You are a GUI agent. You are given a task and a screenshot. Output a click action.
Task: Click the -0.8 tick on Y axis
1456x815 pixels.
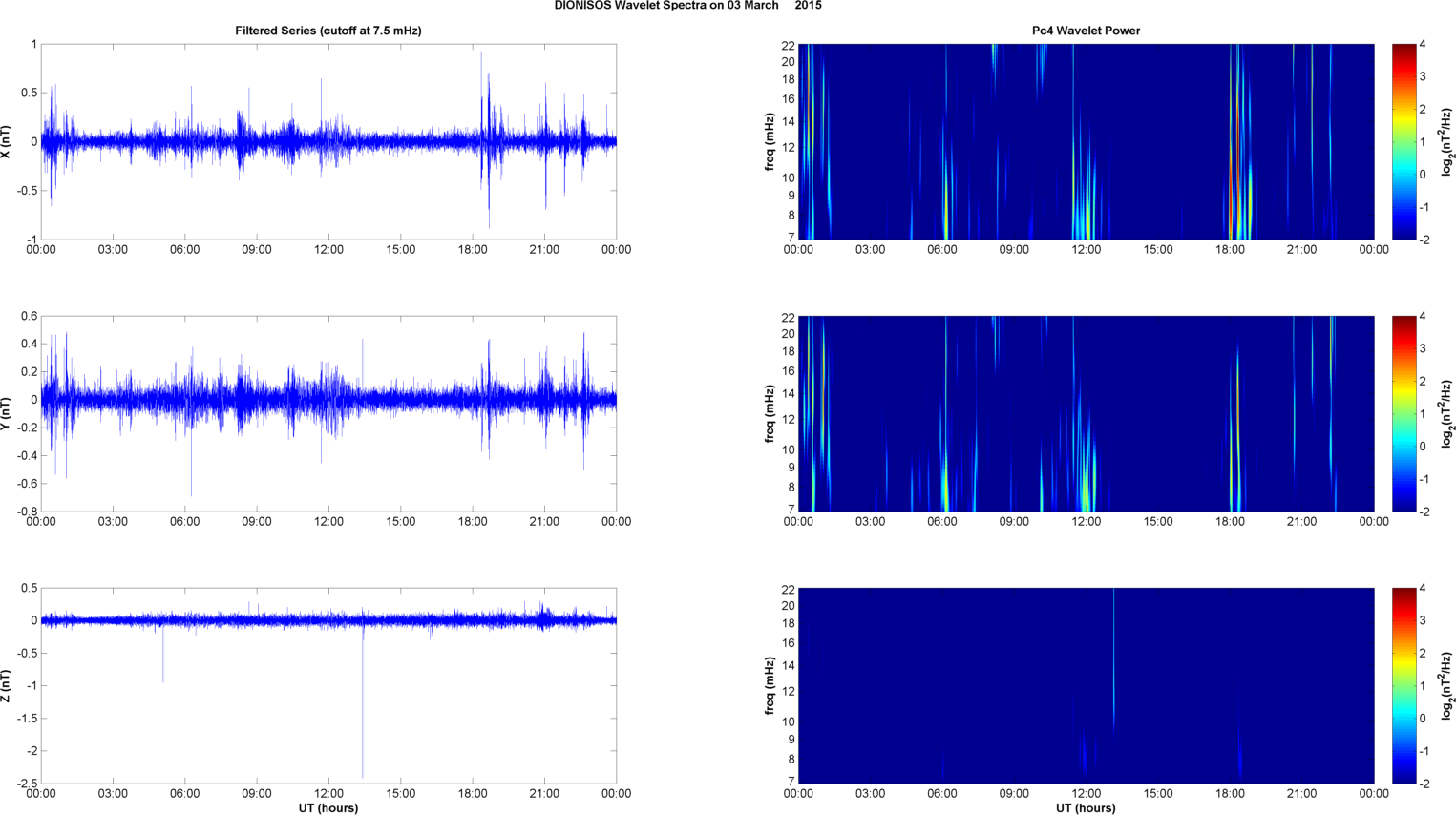click(27, 512)
